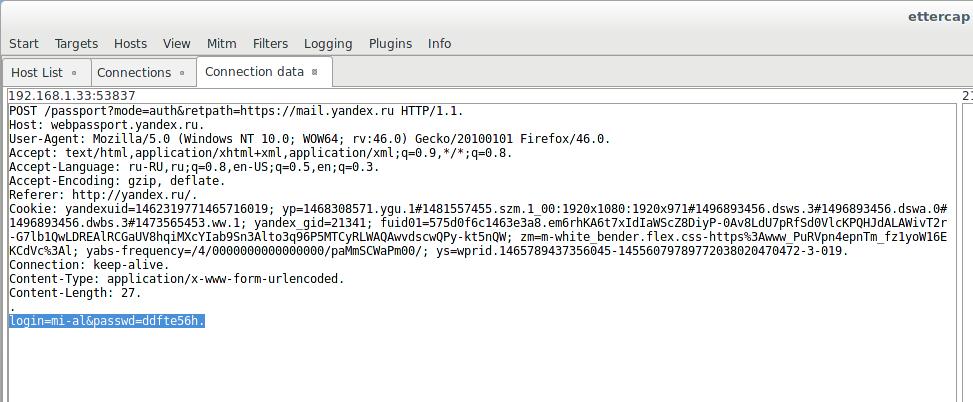Screen dimensions: 973x402
Task: Open the Logging menu
Action: pyautogui.click(x=328, y=44)
